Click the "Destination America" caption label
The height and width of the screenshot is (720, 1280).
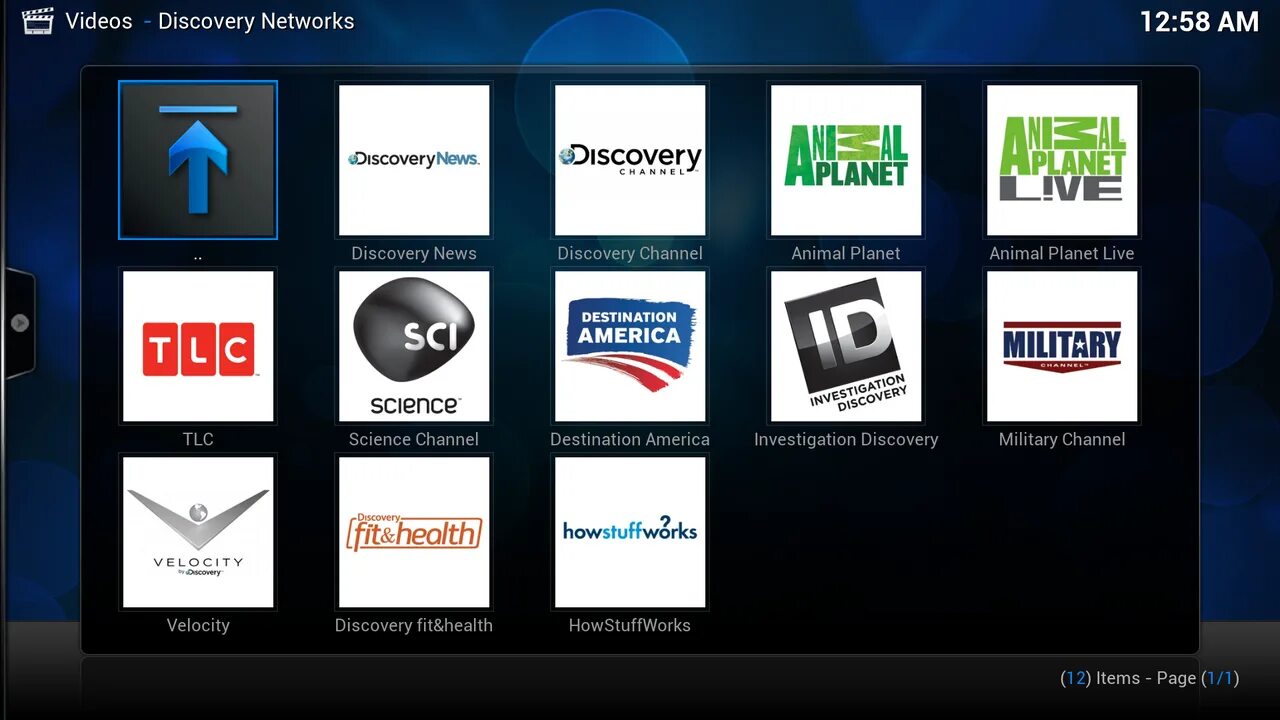tap(630, 439)
